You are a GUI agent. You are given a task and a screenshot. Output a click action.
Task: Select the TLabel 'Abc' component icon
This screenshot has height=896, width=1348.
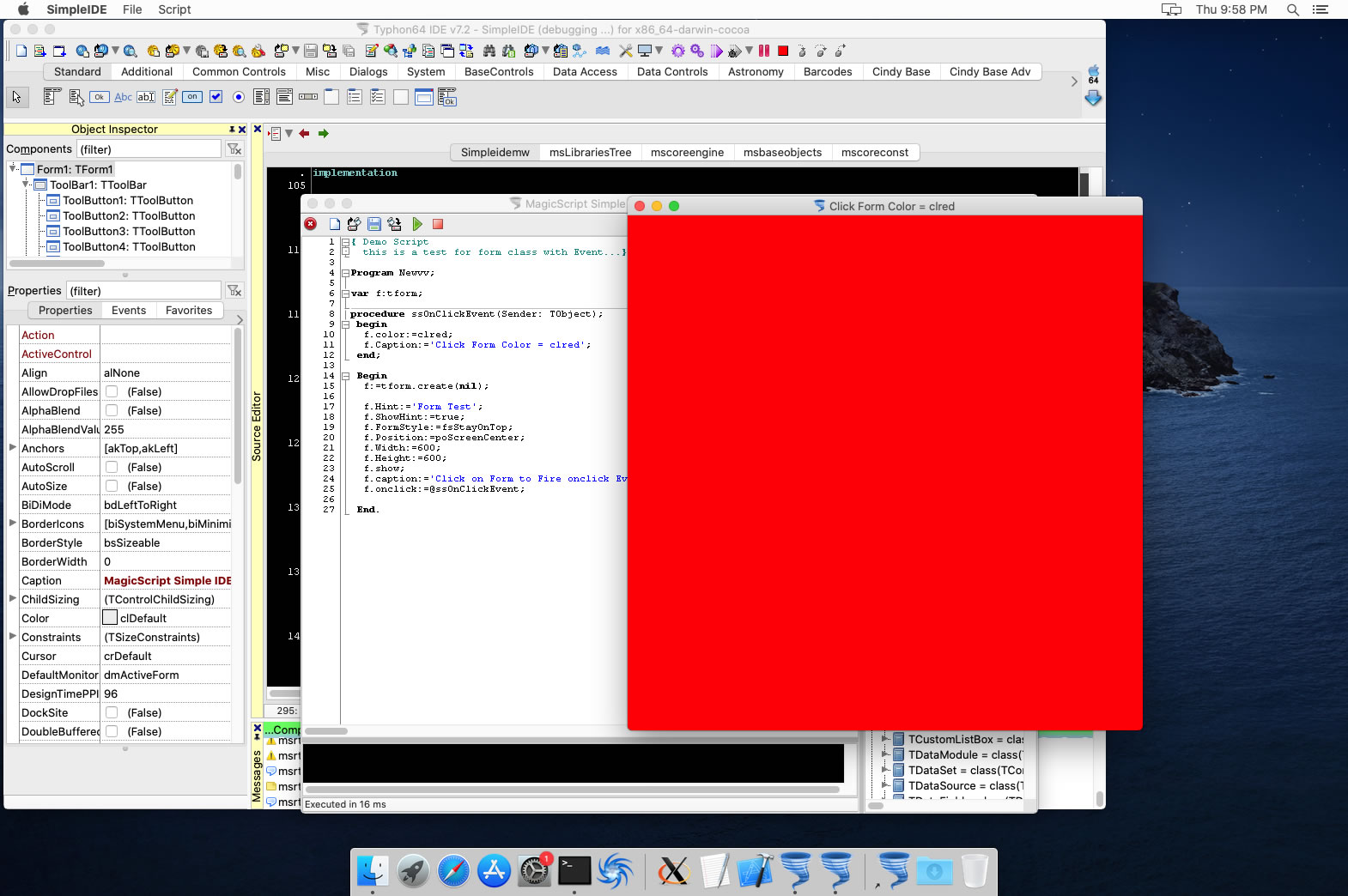(124, 97)
